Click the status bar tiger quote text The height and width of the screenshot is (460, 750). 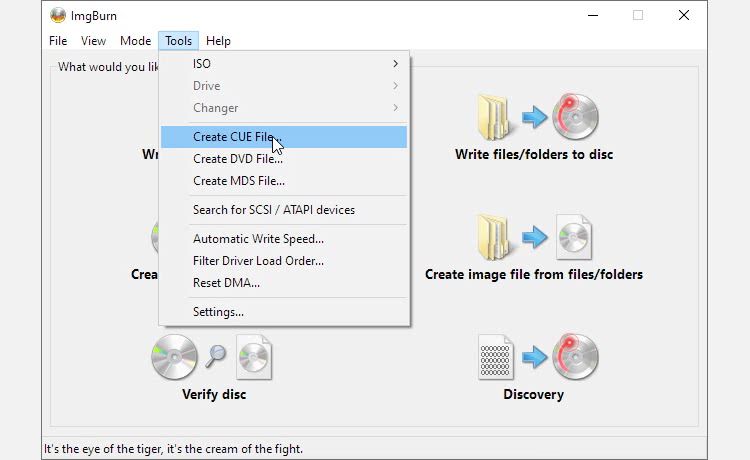coord(173,449)
